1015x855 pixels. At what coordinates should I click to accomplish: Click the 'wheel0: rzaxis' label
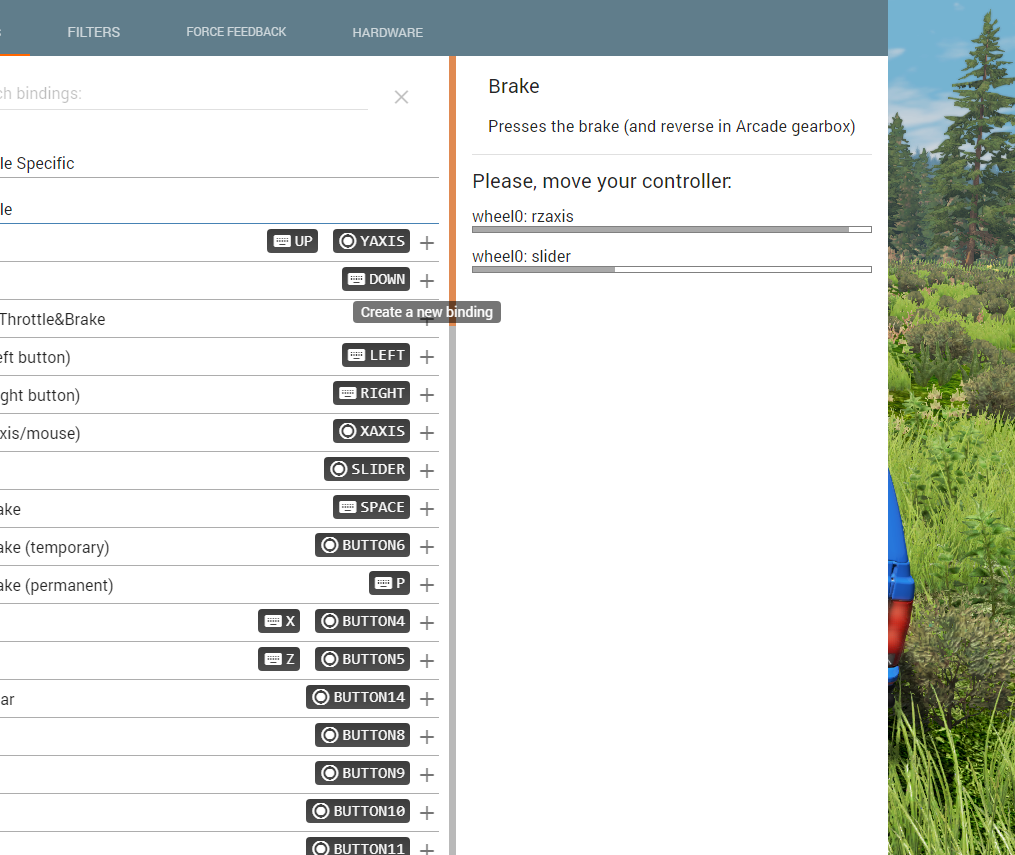(522, 216)
